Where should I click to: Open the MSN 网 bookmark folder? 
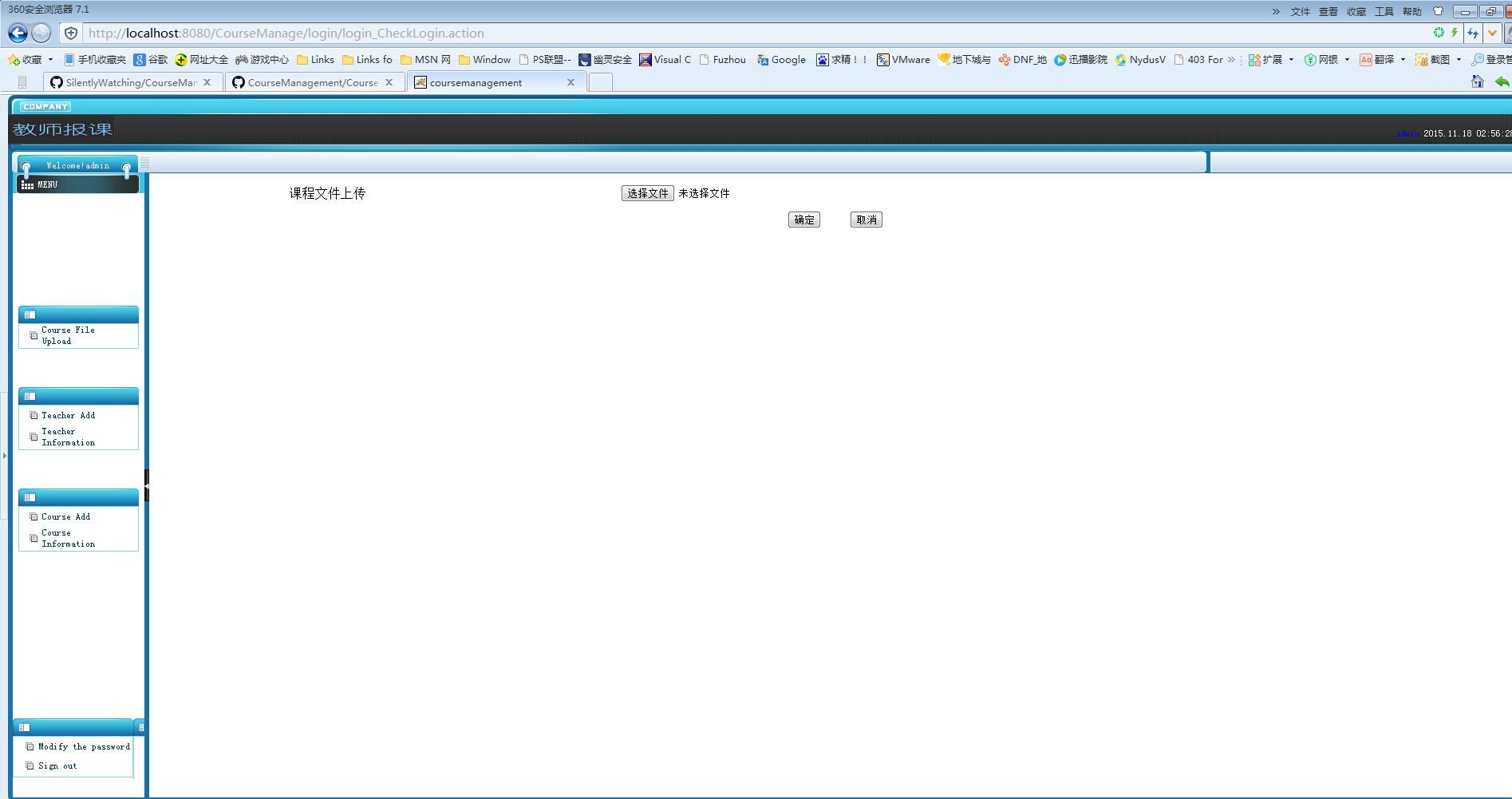425,60
